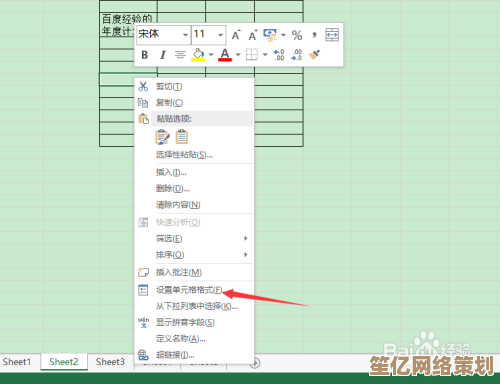Expand the 筛选(E) submenu arrow
The image size is (500, 384).
[246, 238]
